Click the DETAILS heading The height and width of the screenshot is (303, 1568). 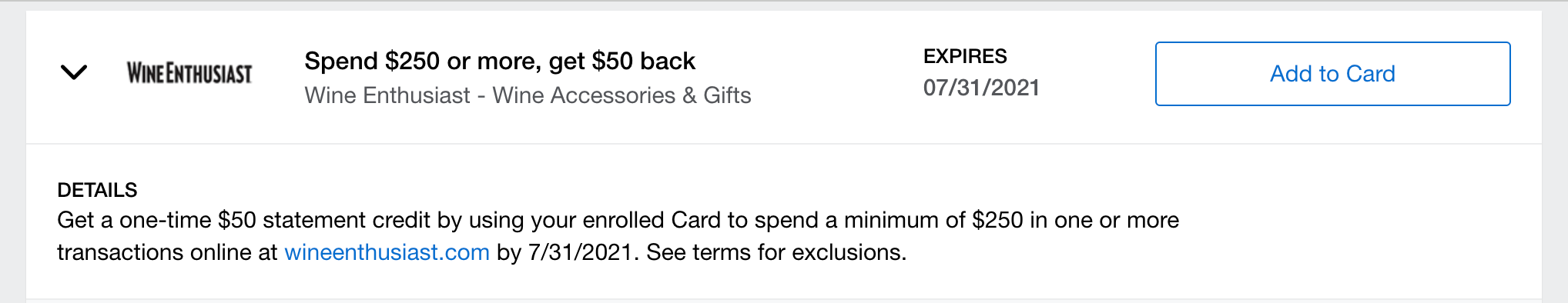[97, 190]
